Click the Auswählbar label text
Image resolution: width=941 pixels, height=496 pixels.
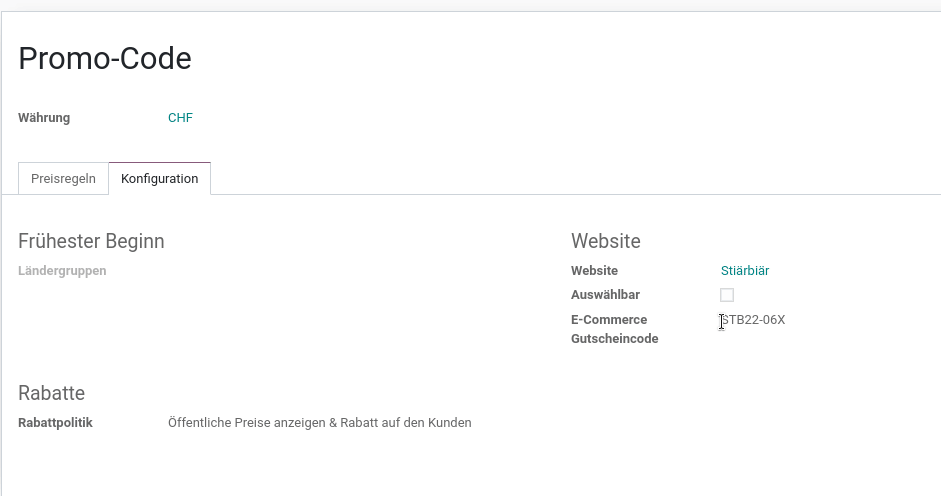click(606, 295)
